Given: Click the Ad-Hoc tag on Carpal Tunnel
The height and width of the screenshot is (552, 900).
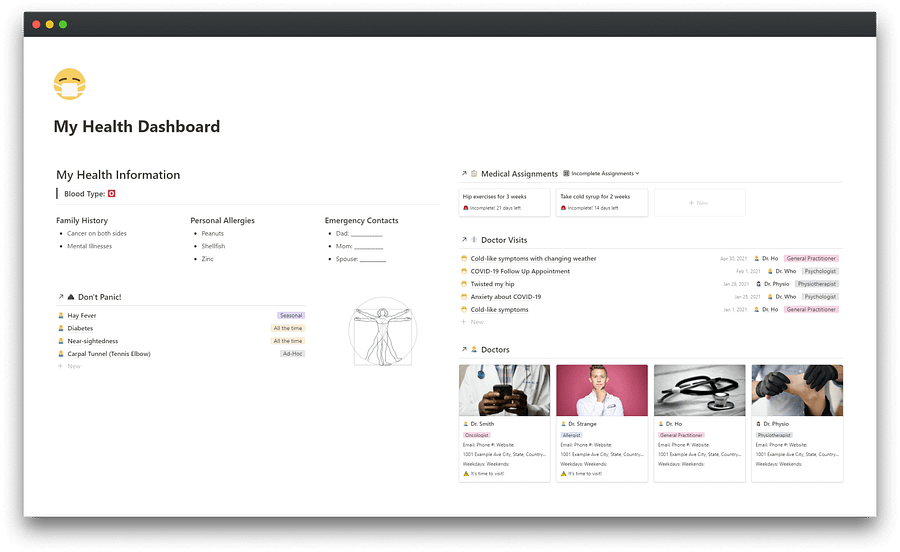Looking at the screenshot, I should click(x=292, y=353).
